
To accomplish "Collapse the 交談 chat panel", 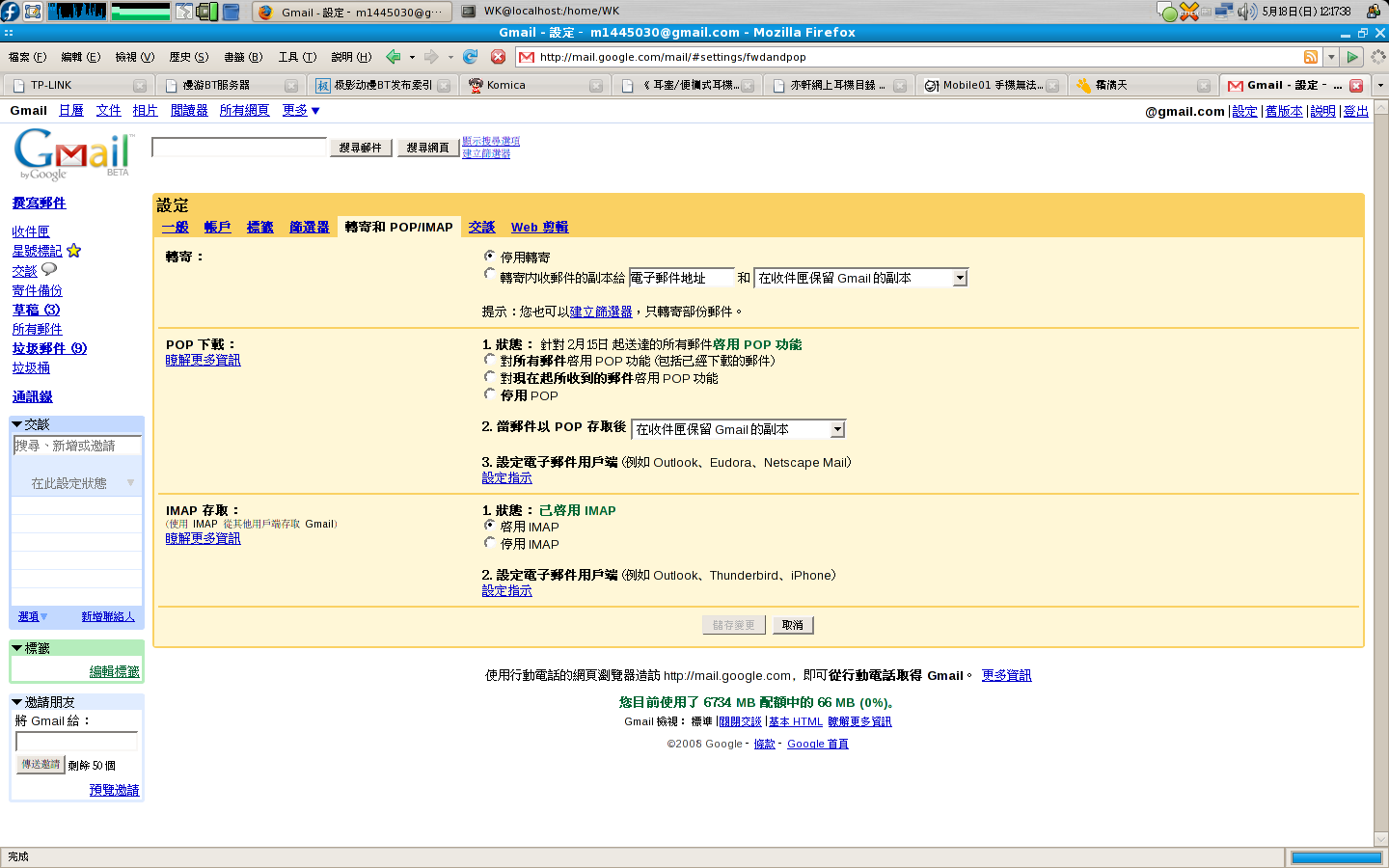I will coord(16,424).
